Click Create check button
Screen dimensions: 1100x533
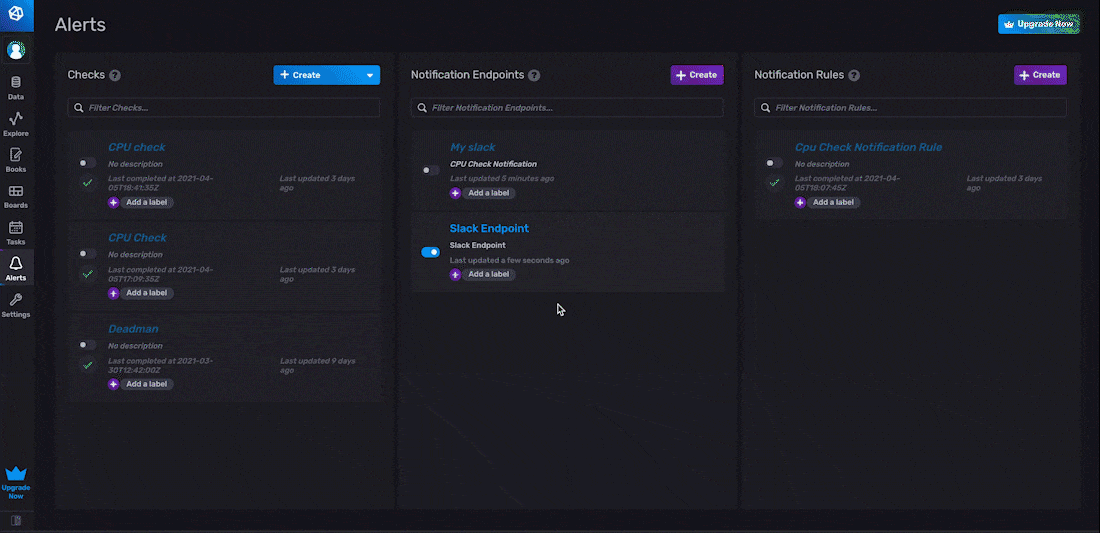pos(317,75)
